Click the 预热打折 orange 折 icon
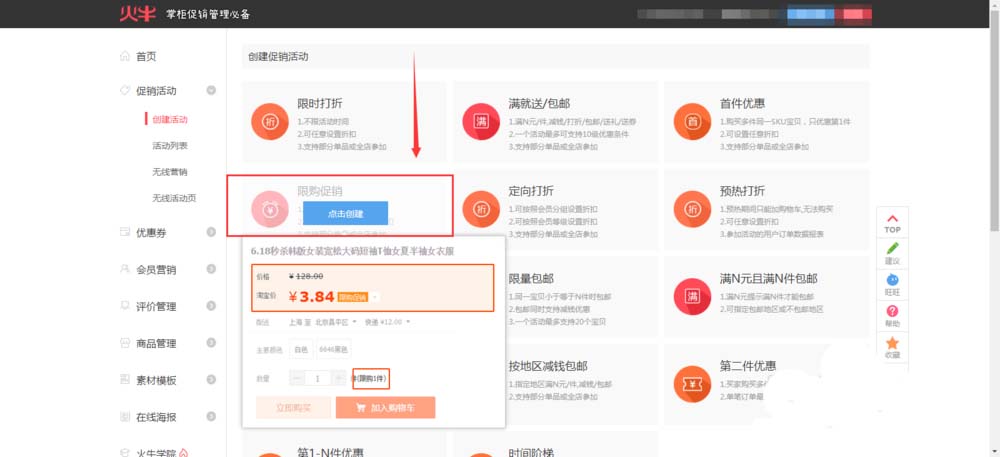Screen dimensions: 1000x457 click(693, 209)
